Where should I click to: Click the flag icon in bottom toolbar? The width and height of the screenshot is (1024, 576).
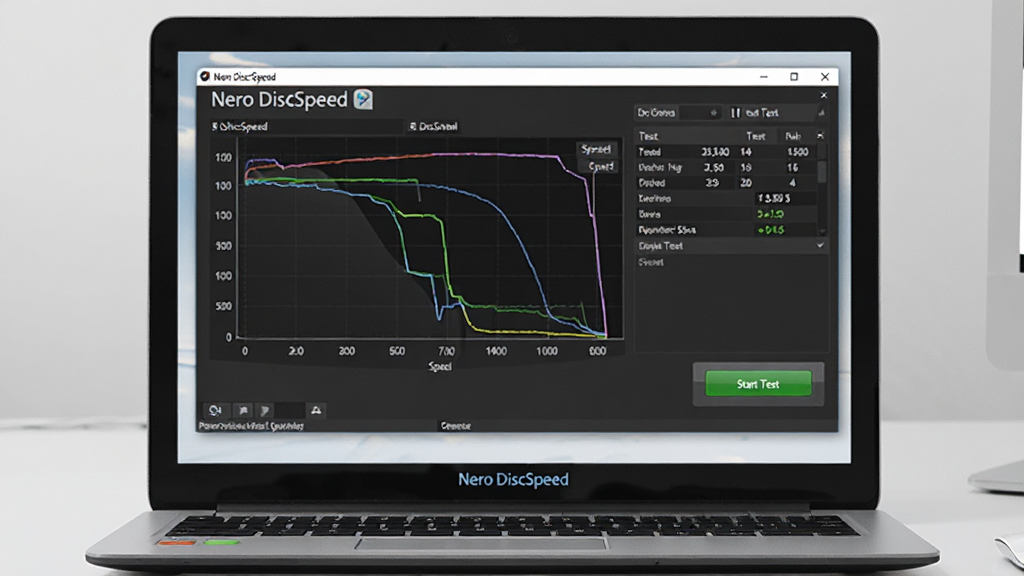pyautogui.click(x=243, y=410)
